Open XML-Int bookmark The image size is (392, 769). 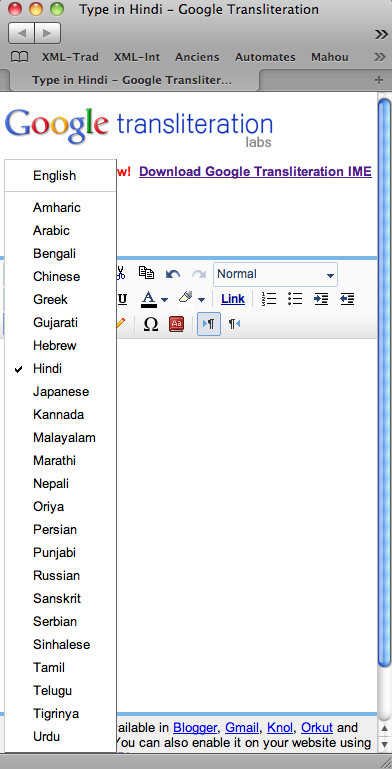click(137, 57)
